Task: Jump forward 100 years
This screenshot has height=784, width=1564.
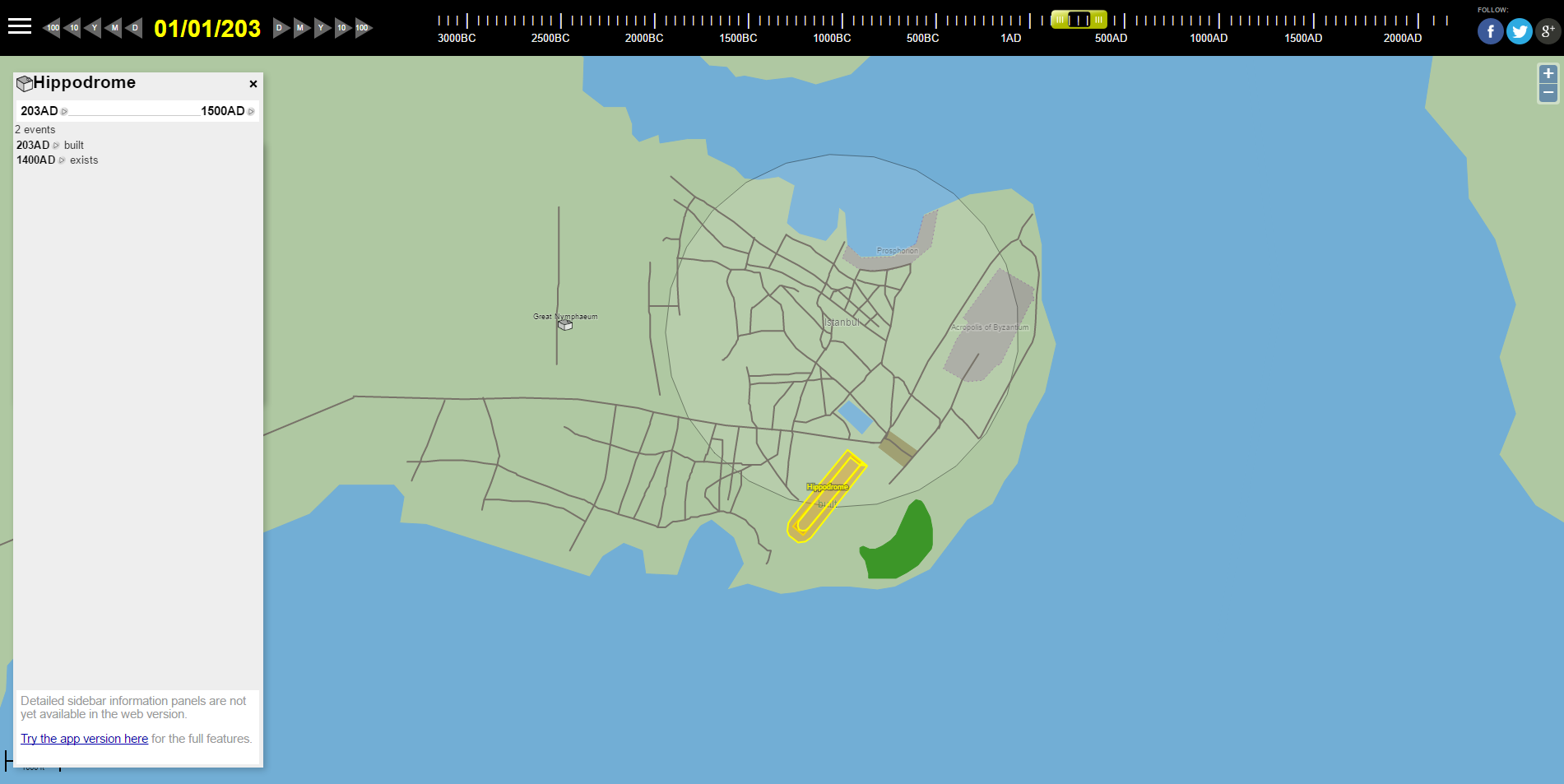Action: click(363, 28)
